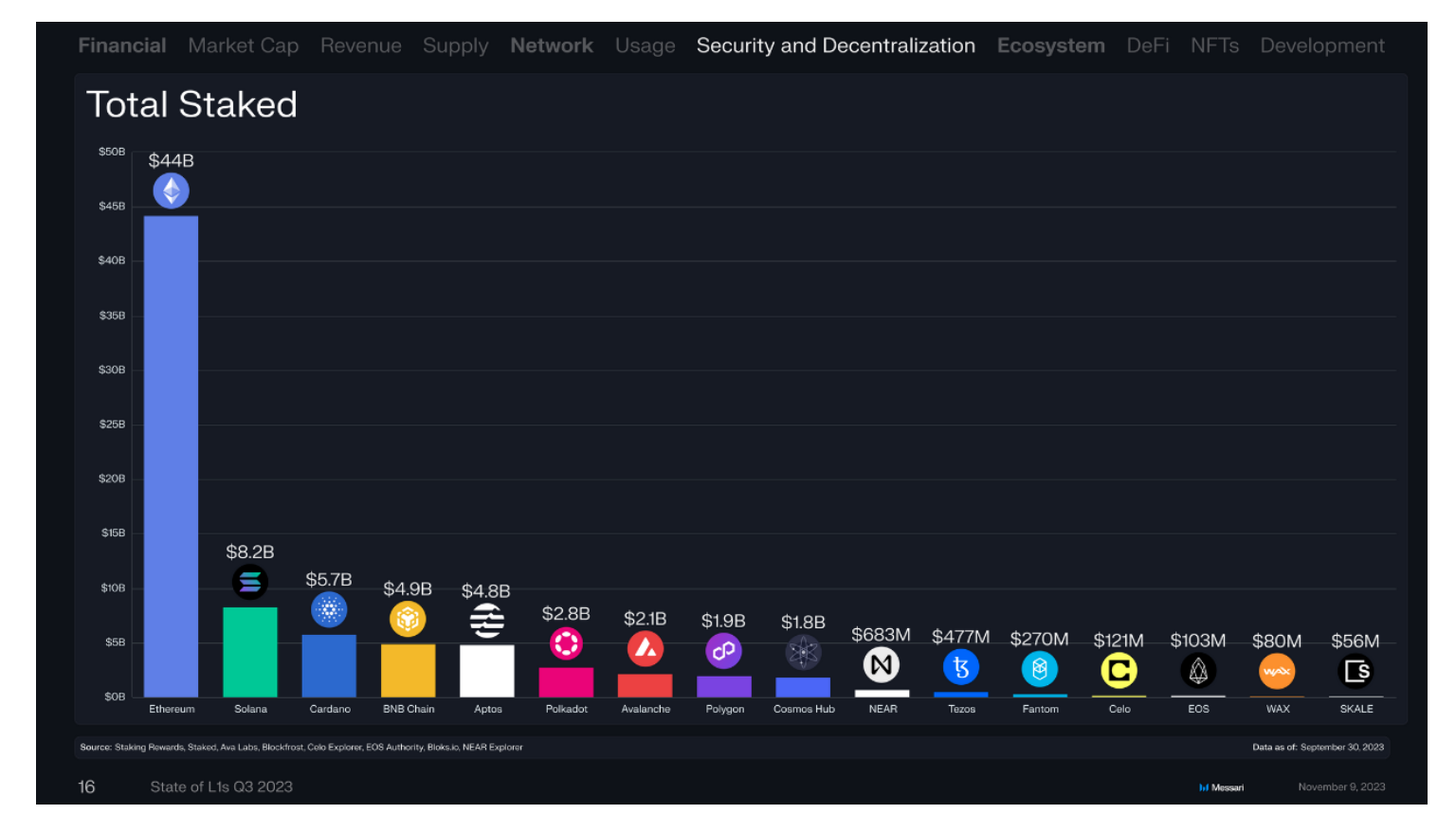This screenshot has width=1456, height=832.
Task: Go to the Development tab
Action: coord(1322,45)
